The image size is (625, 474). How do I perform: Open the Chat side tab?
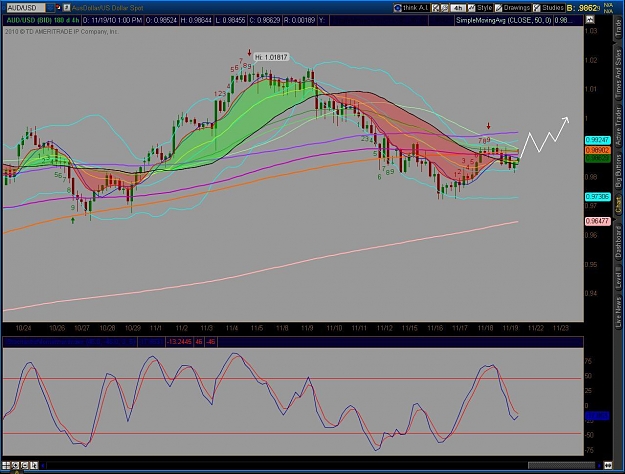(x=618, y=205)
